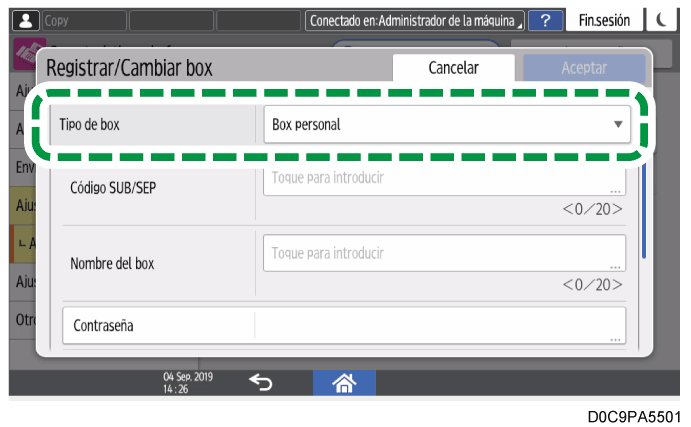691x427 pixels.
Task: Select the Contraseña entry field
Action: click(440, 326)
